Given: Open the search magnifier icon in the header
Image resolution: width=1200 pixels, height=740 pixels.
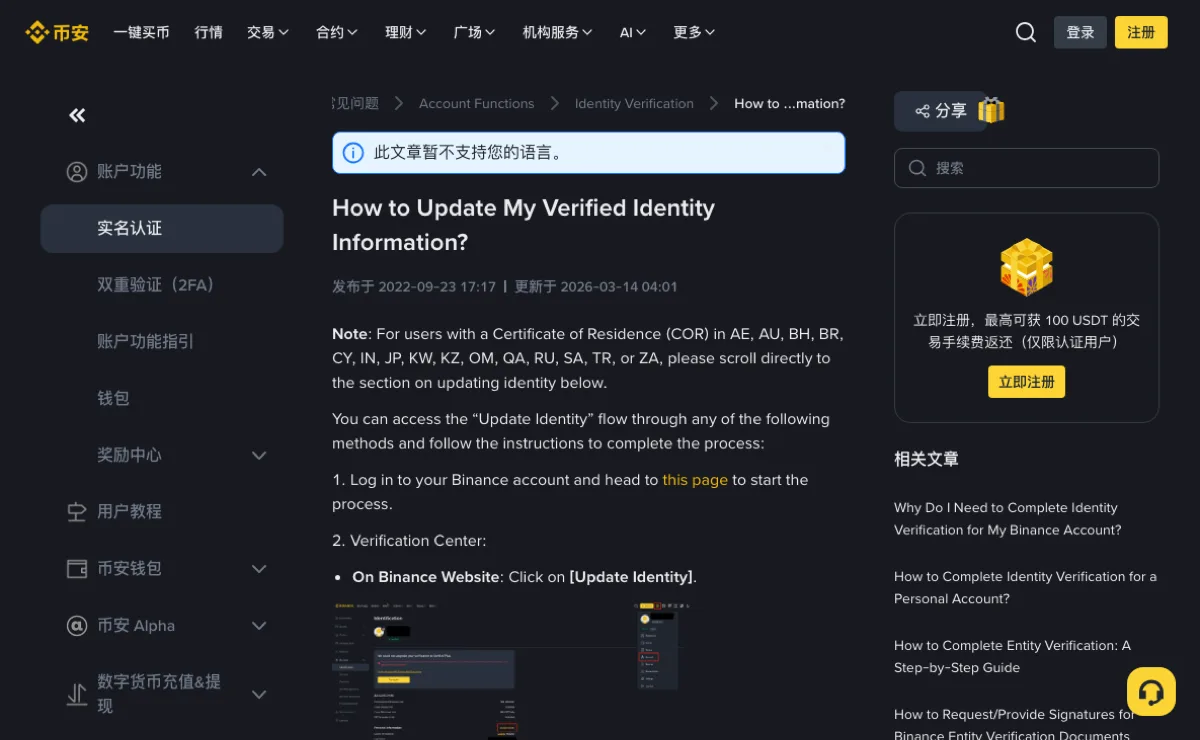Looking at the screenshot, I should pos(1025,32).
